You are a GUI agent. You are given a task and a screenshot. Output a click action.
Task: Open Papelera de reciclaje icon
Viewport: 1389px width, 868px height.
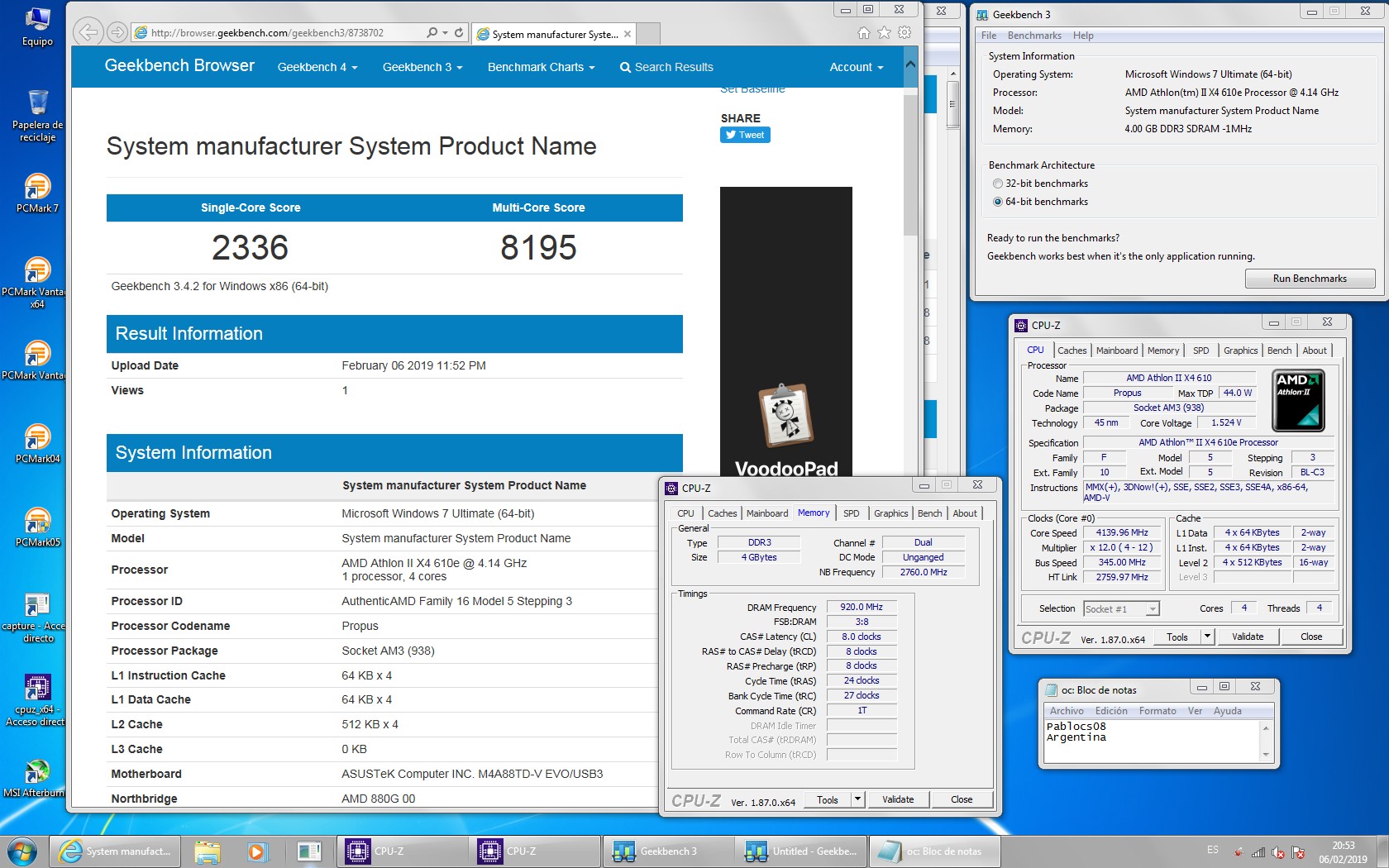tap(37, 115)
